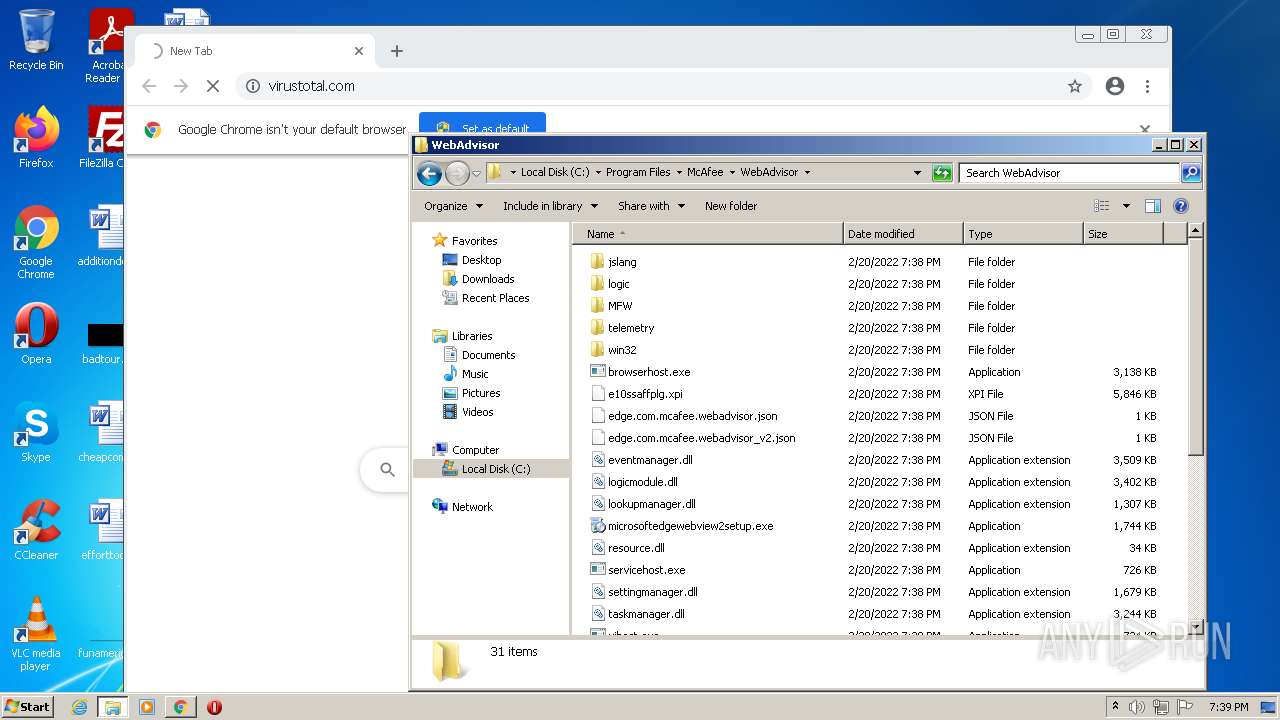Sort files by the Date modified column
This screenshot has width=1280, height=720.
point(903,234)
